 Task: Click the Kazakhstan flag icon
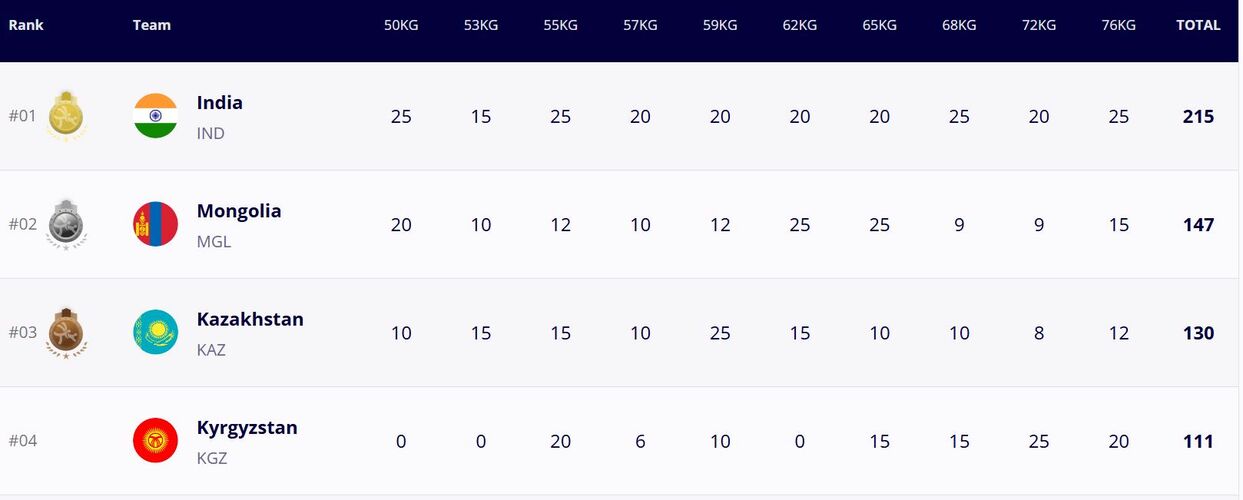pyautogui.click(x=155, y=332)
